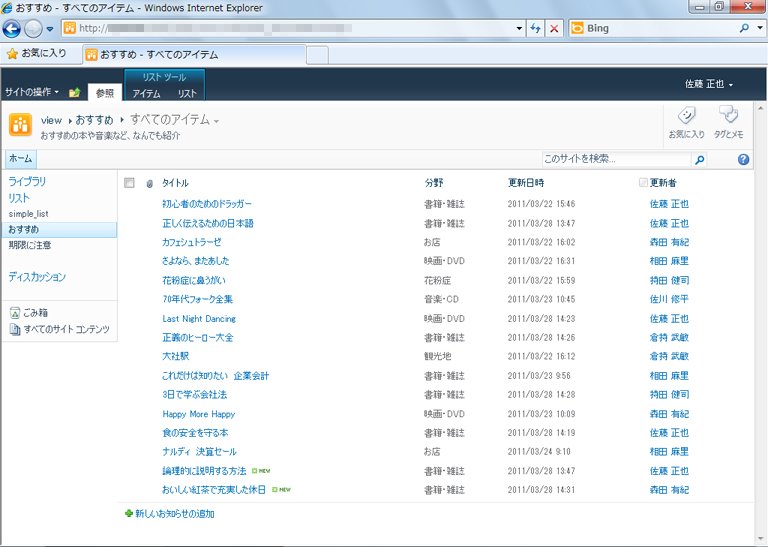
Task: Sort by the 更新日時 column header
Action: coord(526,183)
